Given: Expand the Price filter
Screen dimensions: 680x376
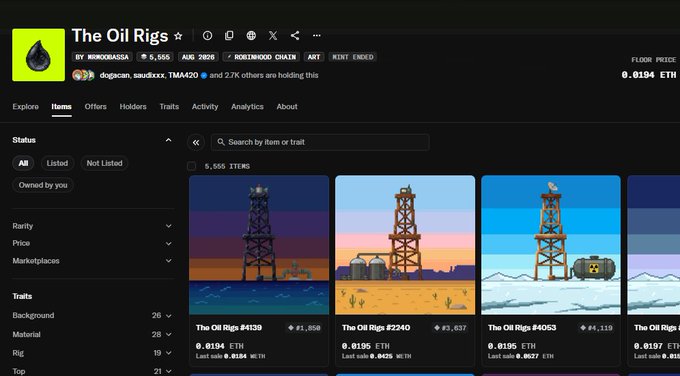Looking at the screenshot, I should [92, 243].
